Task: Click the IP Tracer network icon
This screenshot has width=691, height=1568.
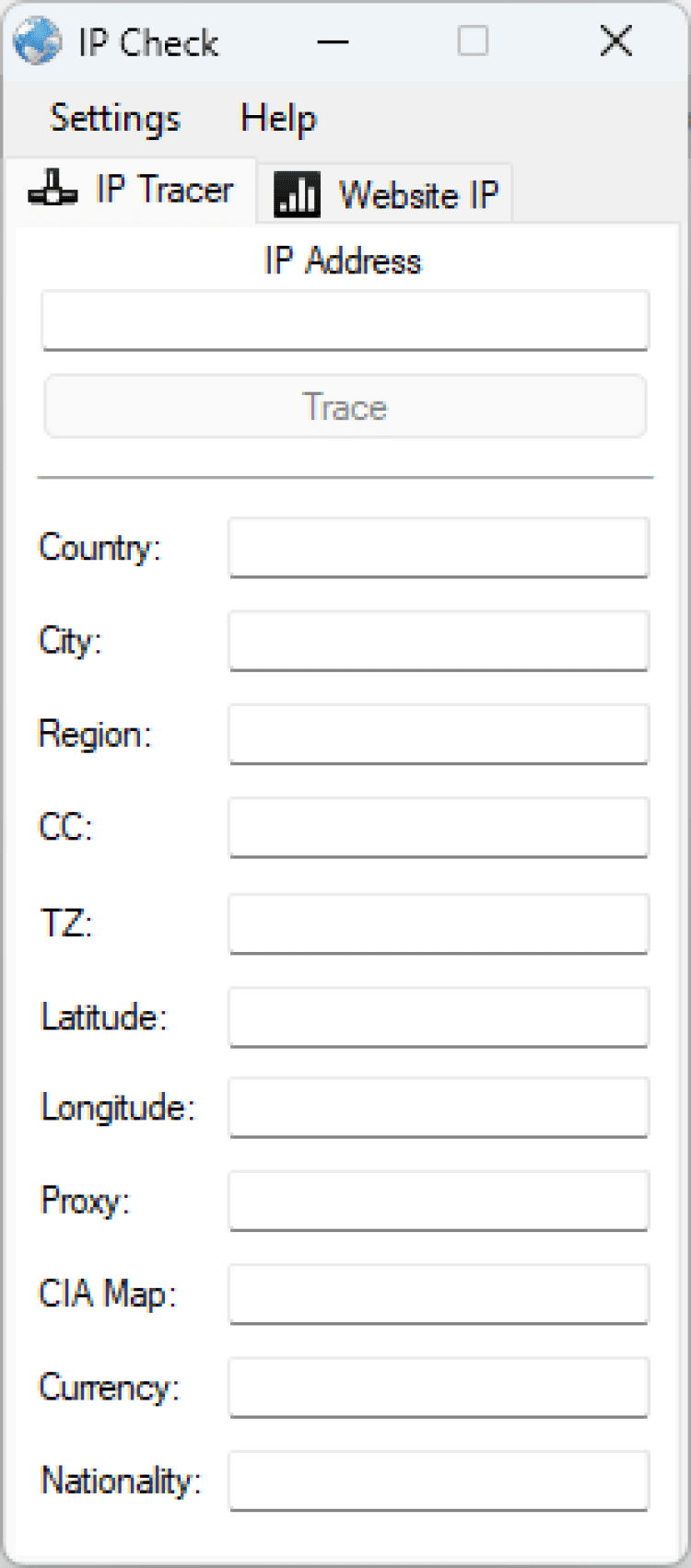Action: click(53, 189)
